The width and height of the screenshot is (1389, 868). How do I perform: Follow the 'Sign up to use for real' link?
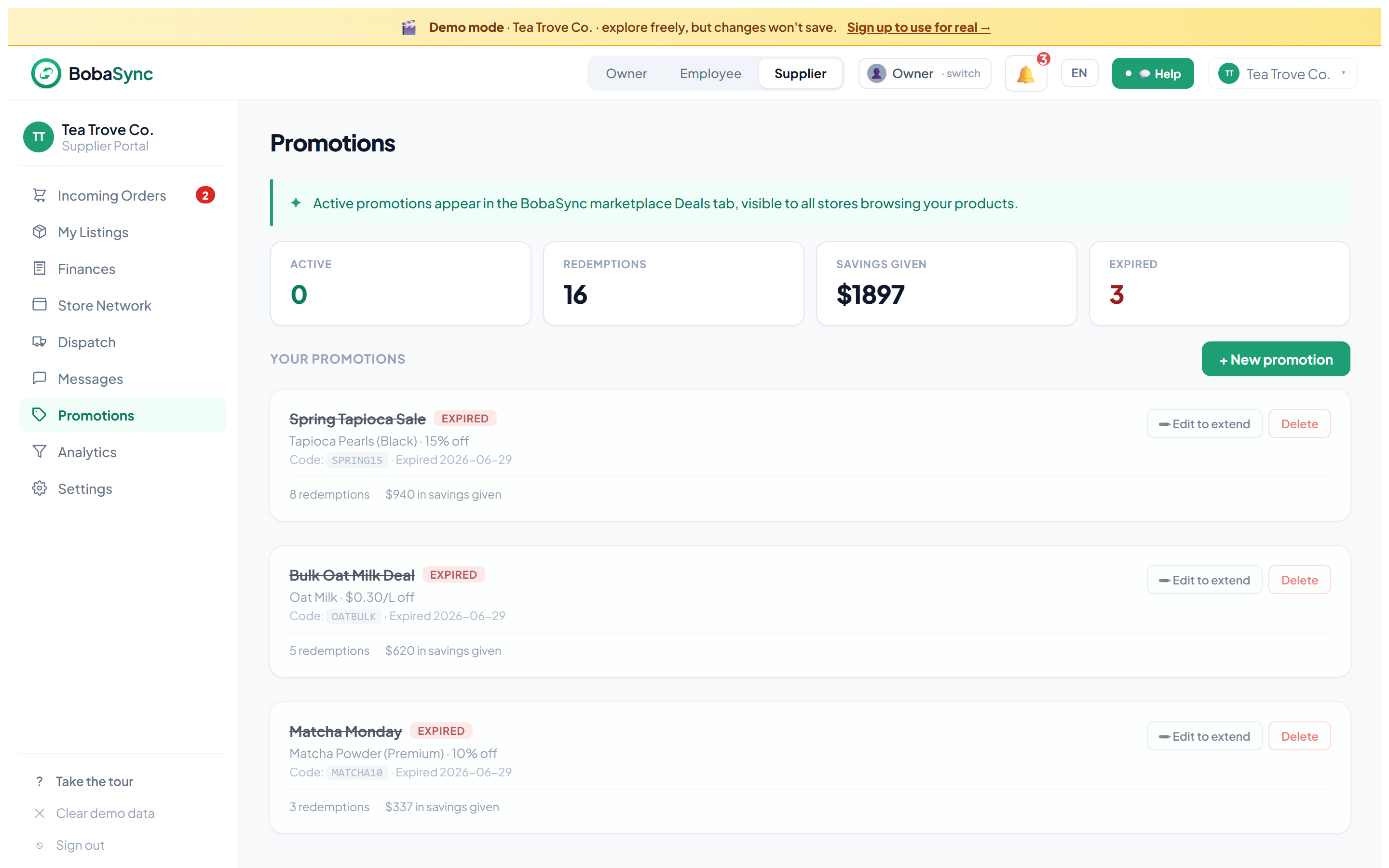(x=918, y=27)
